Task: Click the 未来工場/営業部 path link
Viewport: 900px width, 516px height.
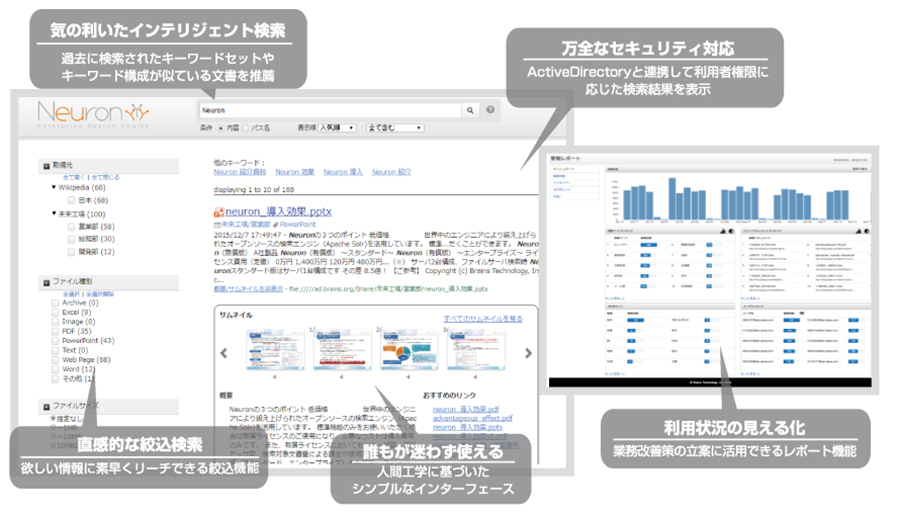Action: [246, 224]
